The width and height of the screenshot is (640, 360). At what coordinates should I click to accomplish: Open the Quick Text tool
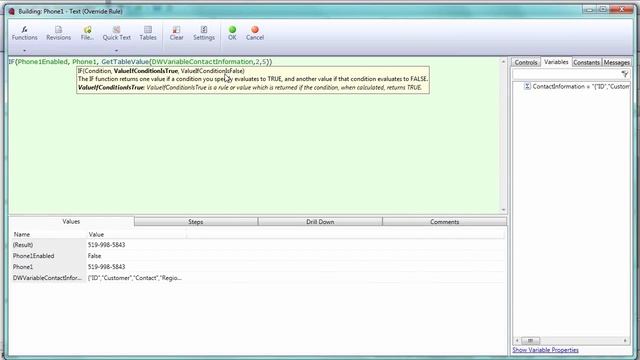pos(117,33)
